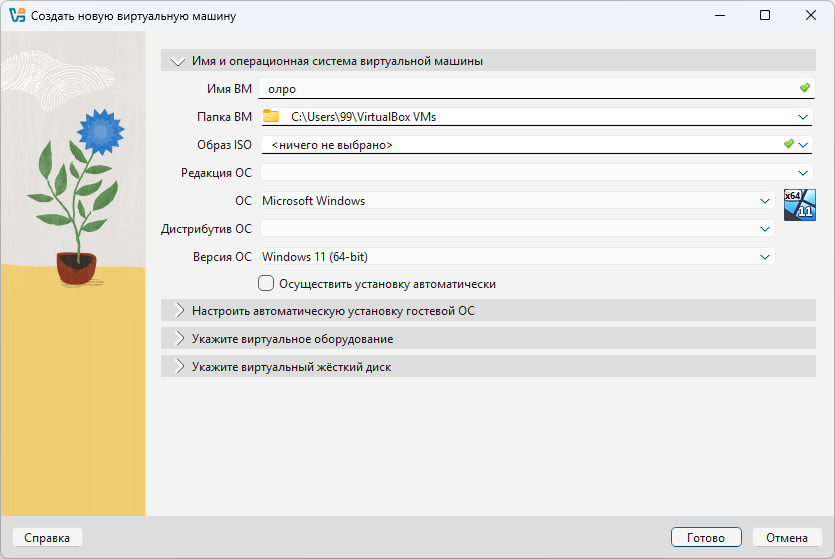This screenshot has height=559, width=835.
Task: Click the Имя ВМ text field
Action: click(x=520, y=89)
